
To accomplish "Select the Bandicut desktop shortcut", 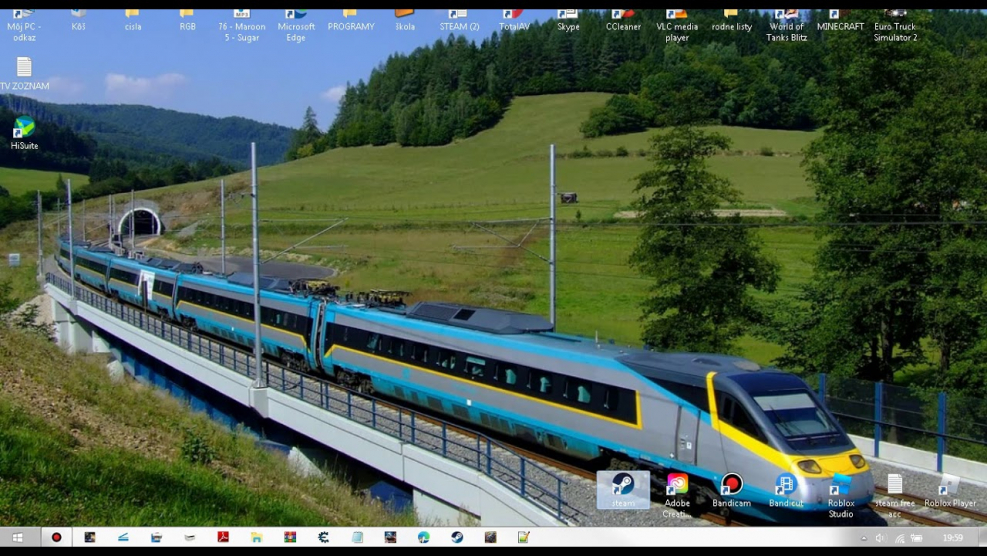I will pyautogui.click(x=786, y=490).
